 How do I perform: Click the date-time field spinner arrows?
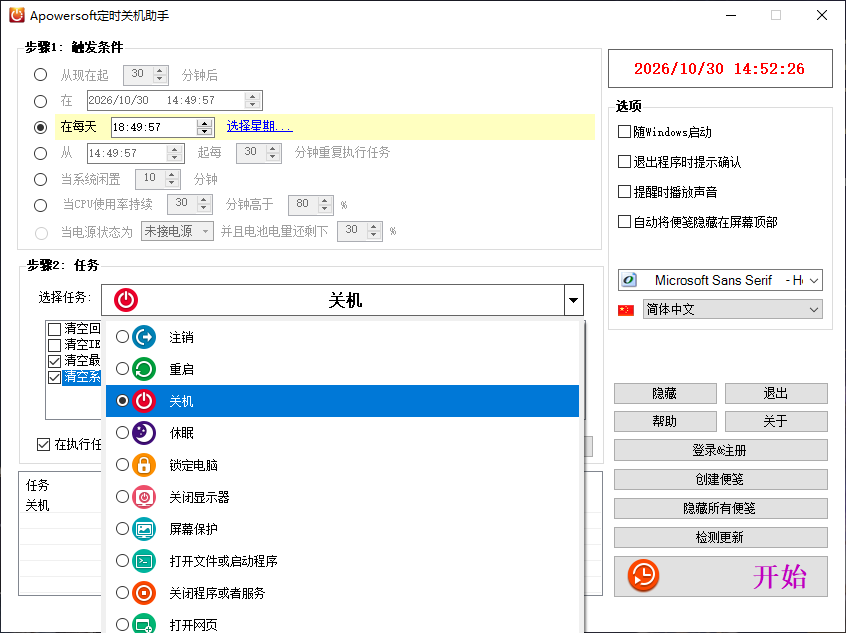click(x=252, y=100)
